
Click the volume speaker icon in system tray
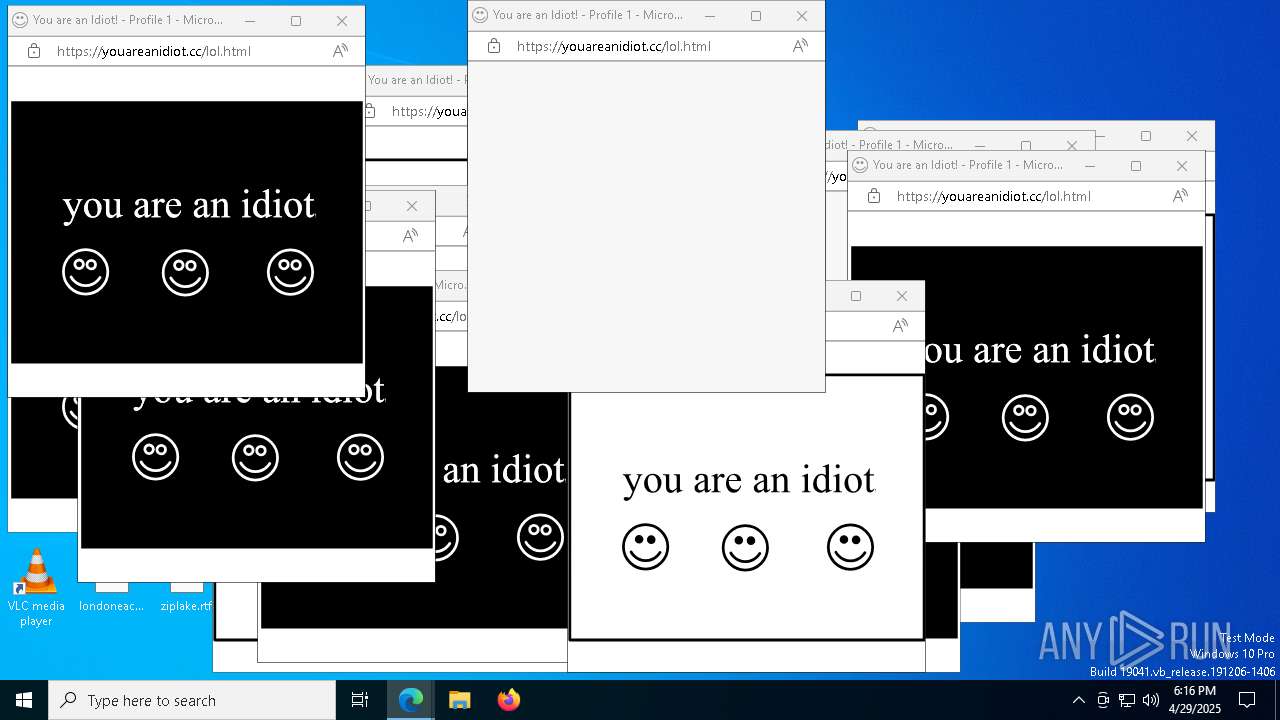[x=1151, y=700]
